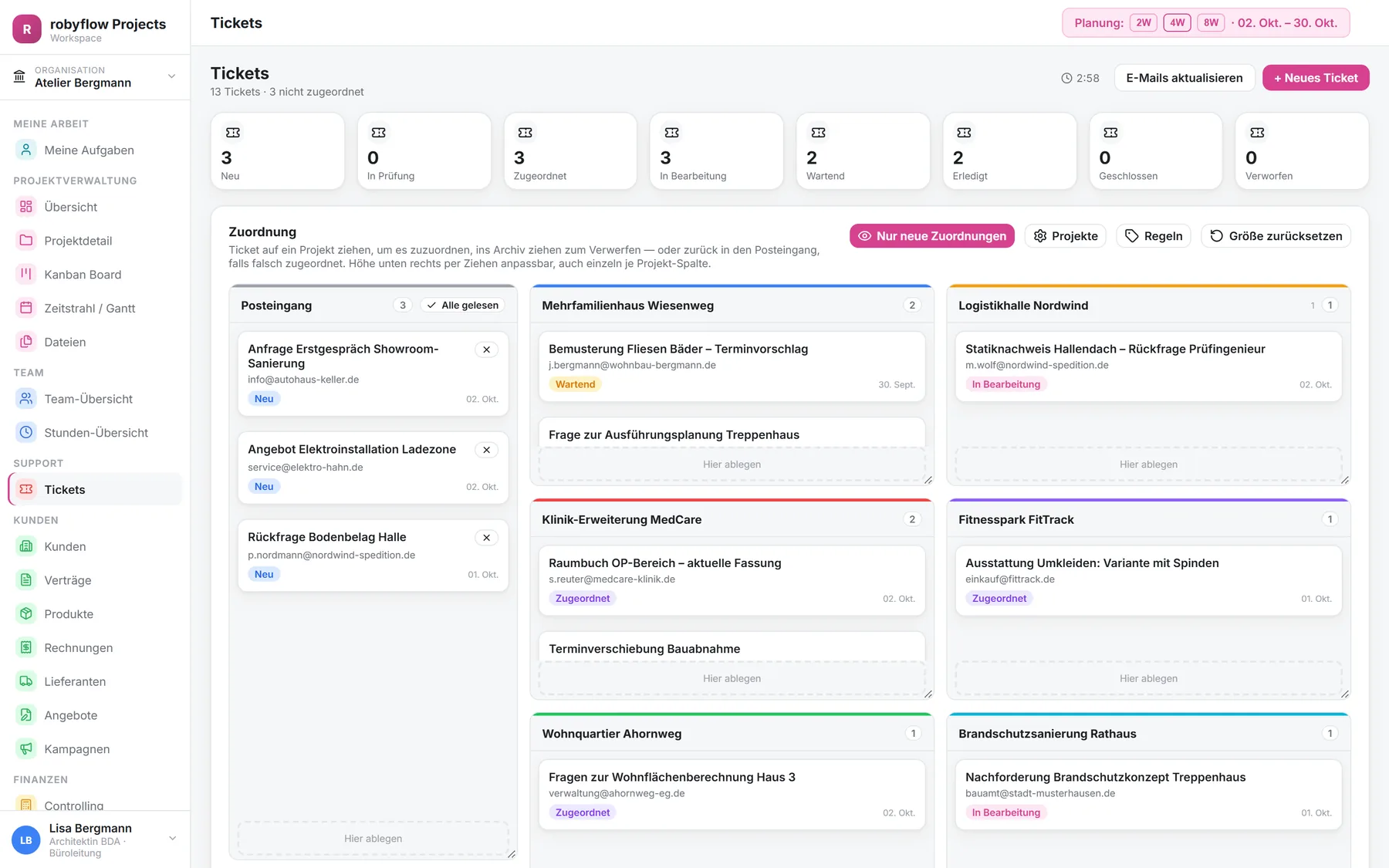Select Tickets in the Support menu
Image resolution: width=1389 pixels, height=868 pixels.
tap(95, 490)
